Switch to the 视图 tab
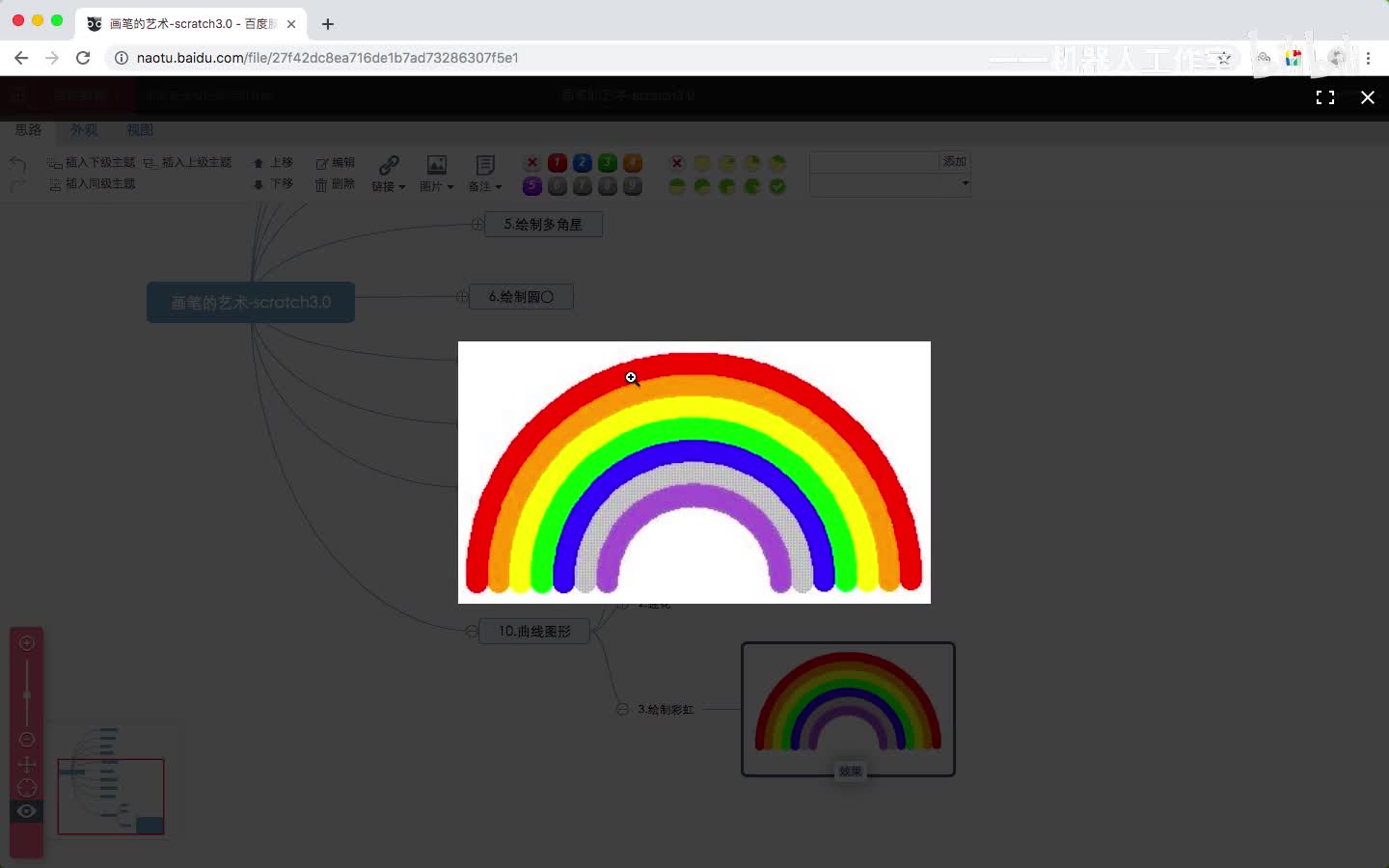Image resolution: width=1389 pixels, height=868 pixels. tap(140, 129)
